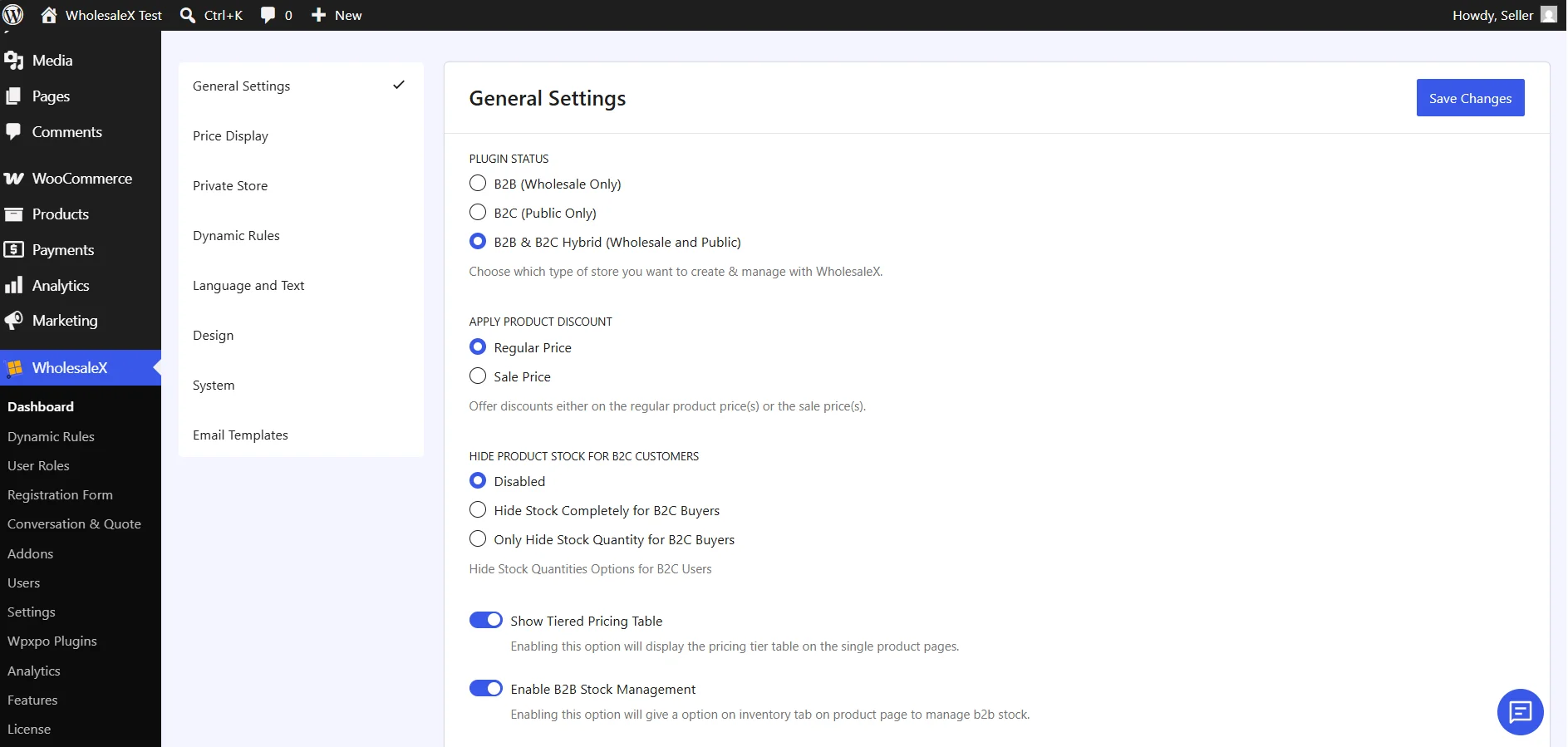Toggle Show Tiered Pricing Table switch
Viewport: 1568px width, 747px height.
[x=486, y=621]
